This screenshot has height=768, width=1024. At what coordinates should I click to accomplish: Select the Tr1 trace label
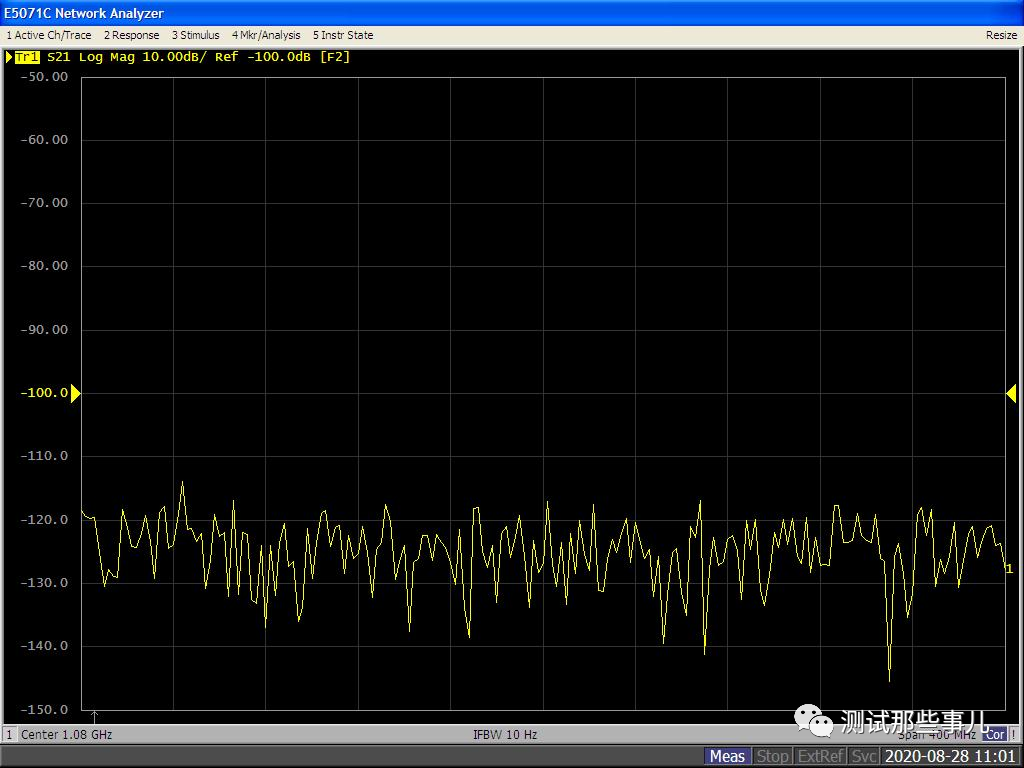[x=27, y=57]
